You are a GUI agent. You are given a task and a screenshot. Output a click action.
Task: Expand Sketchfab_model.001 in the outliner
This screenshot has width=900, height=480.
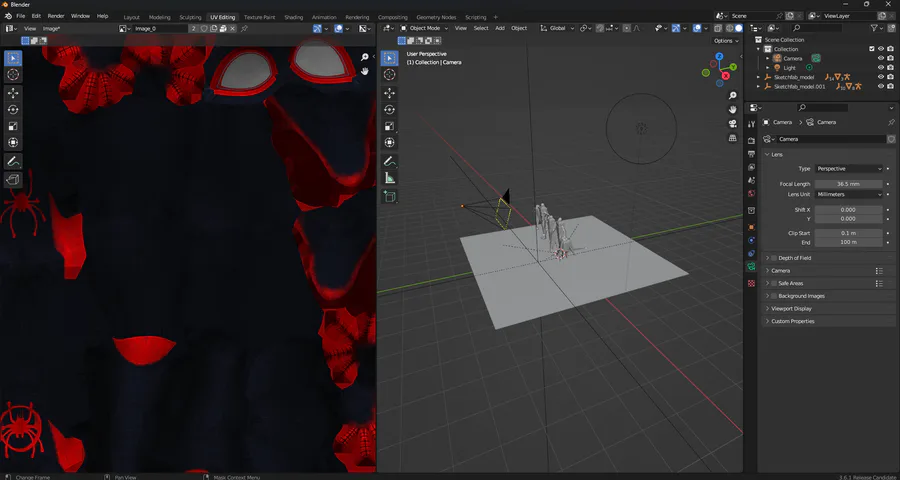(x=758, y=86)
